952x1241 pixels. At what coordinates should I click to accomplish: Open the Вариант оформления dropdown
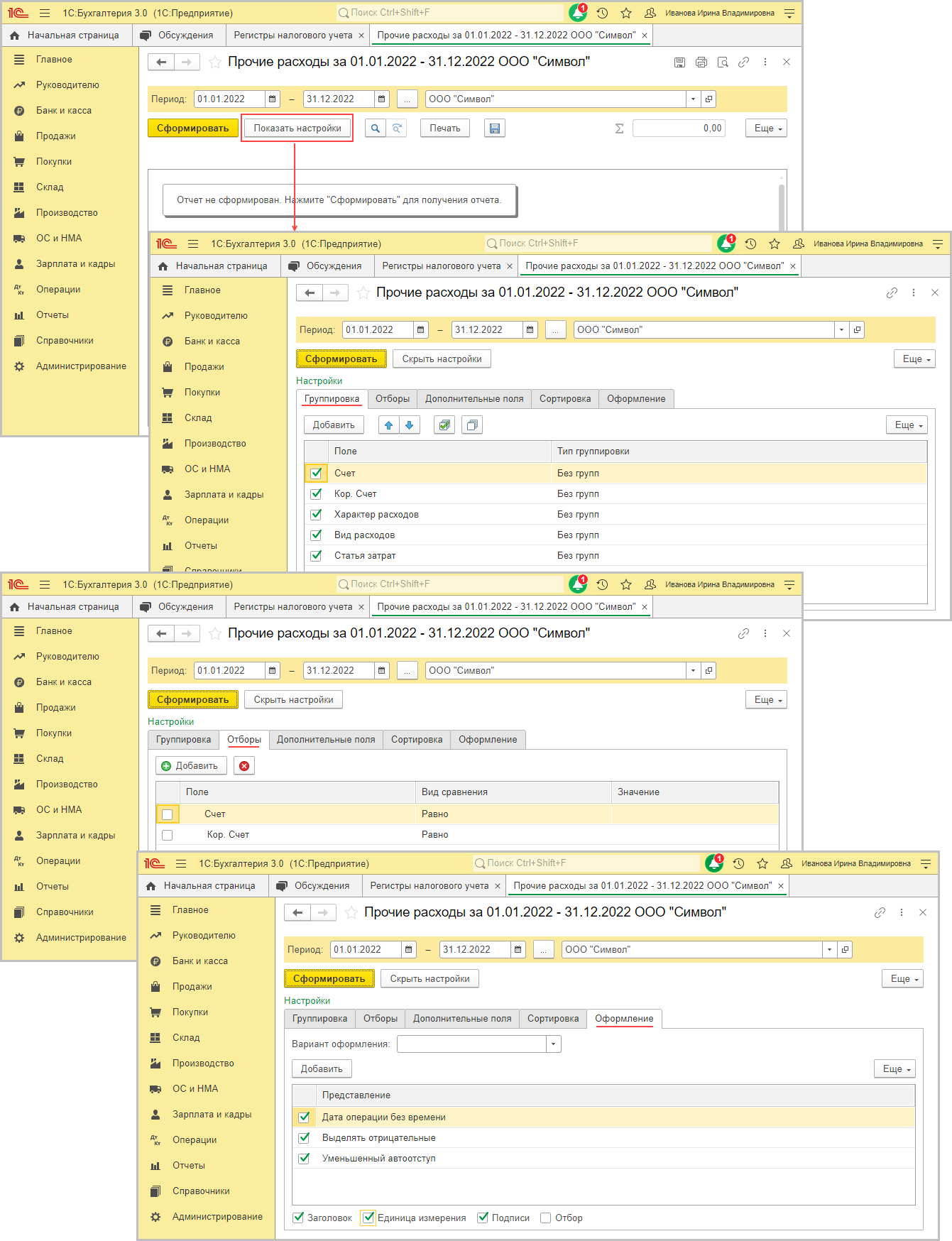(554, 1044)
